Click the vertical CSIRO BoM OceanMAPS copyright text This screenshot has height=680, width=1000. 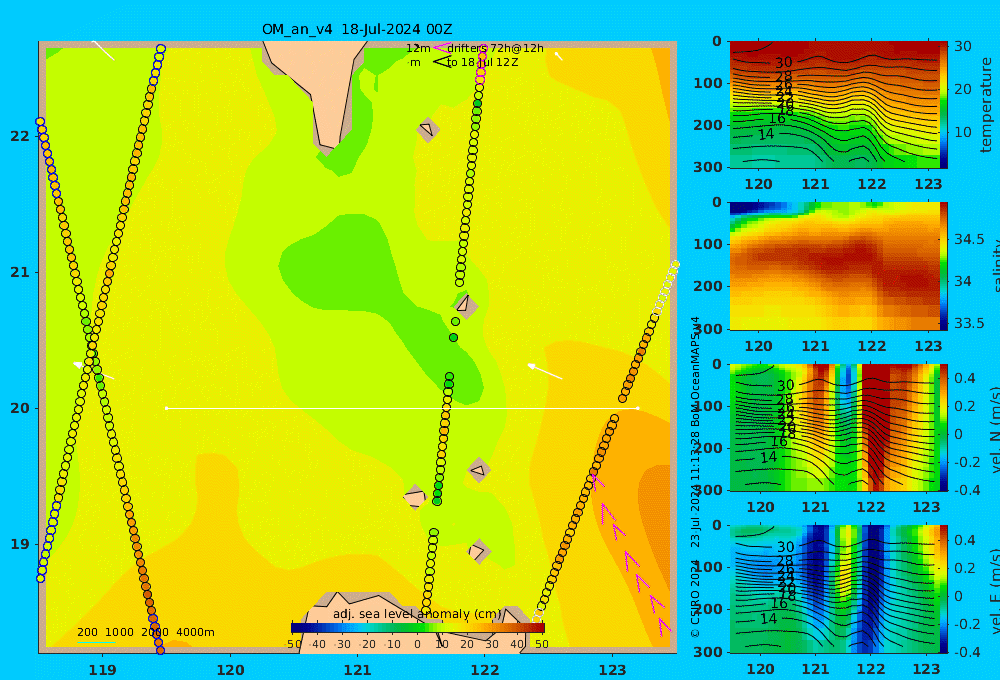(695, 477)
